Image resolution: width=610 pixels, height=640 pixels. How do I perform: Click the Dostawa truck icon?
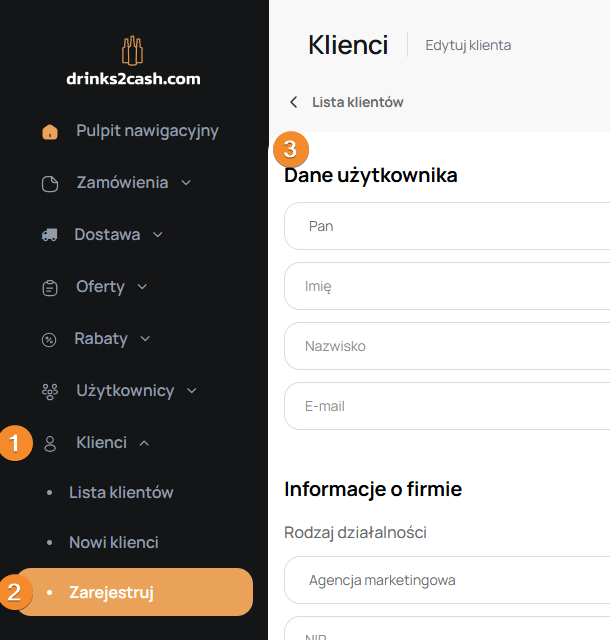[49, 235]
